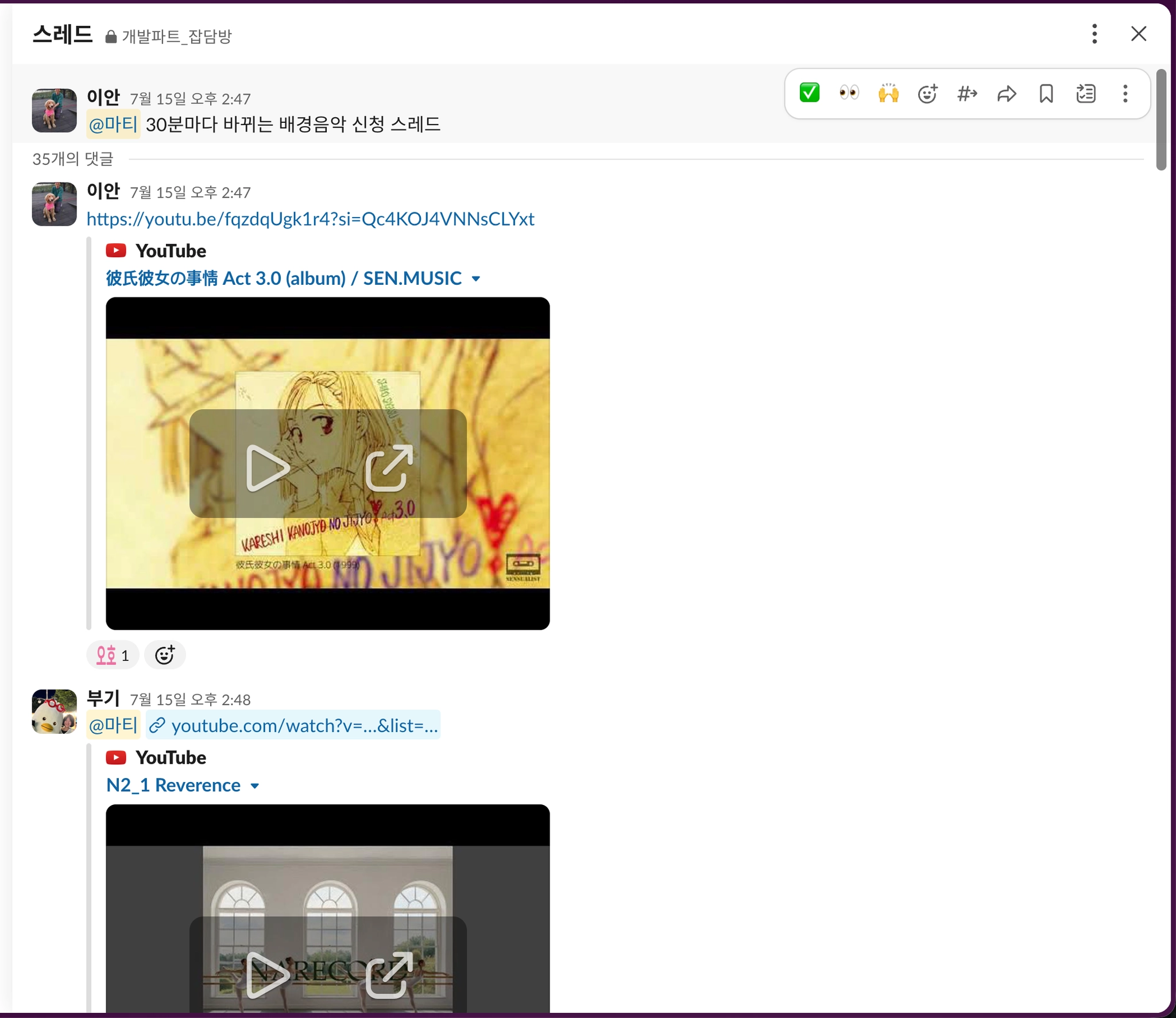Image resolution: width=1176 pixels, height=1018 pixels.
Task: React with the eyes emoji
Action: point(849,93)
